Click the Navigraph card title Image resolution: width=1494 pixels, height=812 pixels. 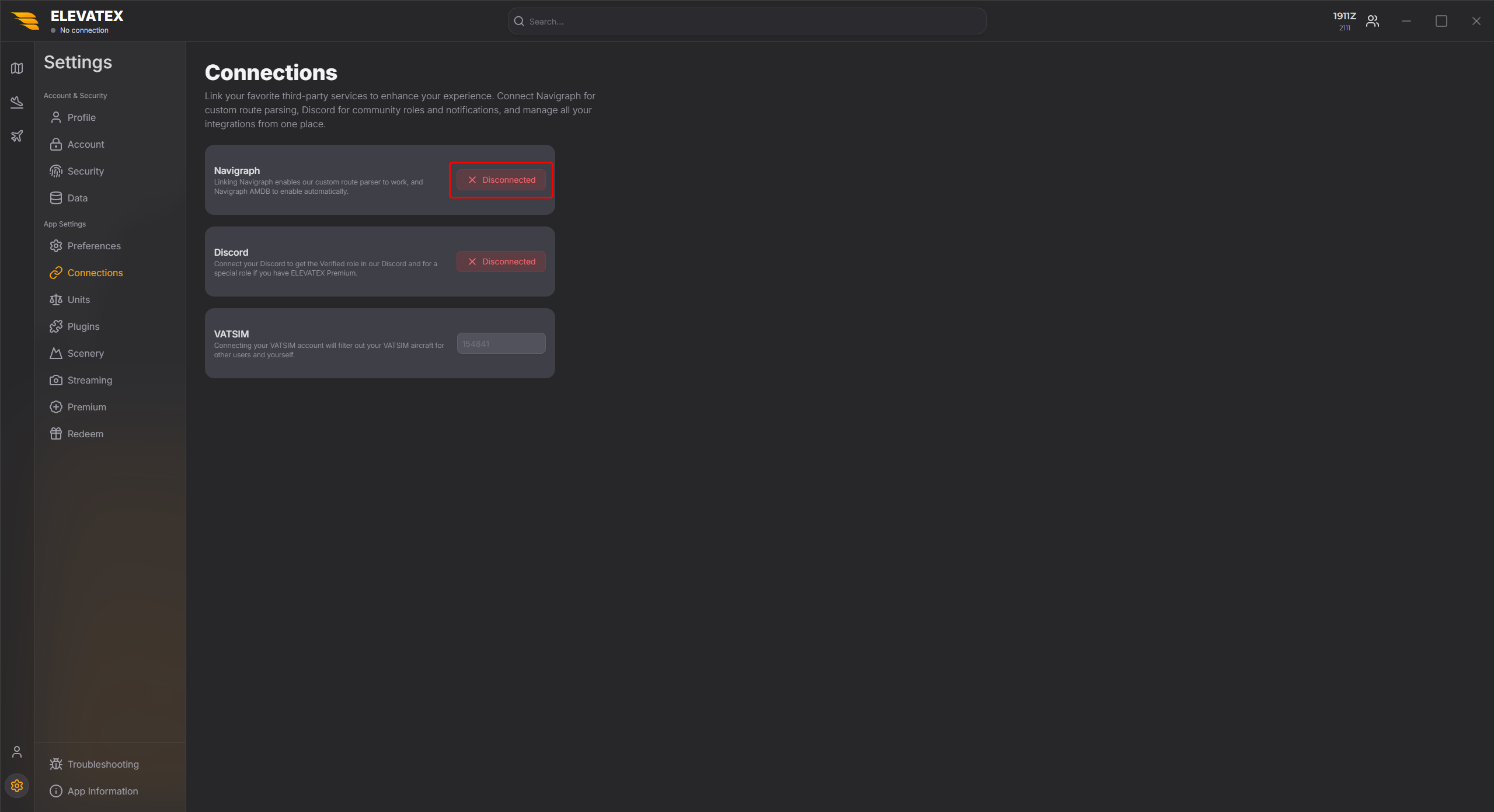point(237,170)
